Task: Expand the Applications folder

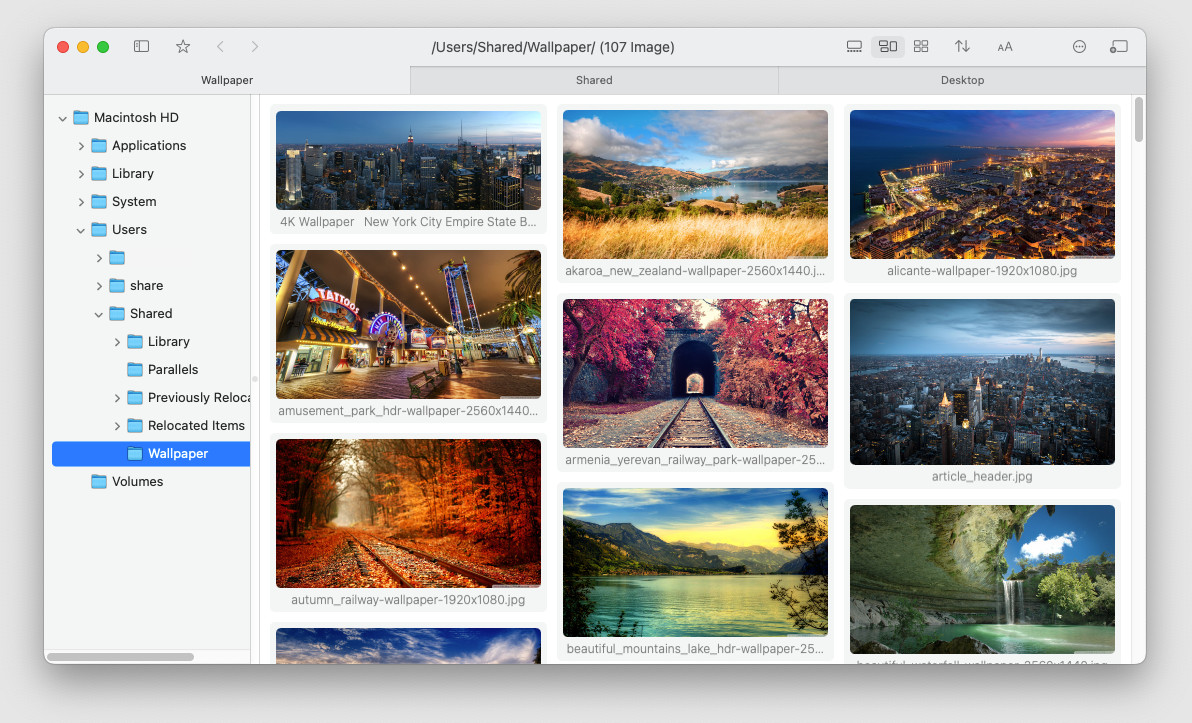Action: coord(81,146)
